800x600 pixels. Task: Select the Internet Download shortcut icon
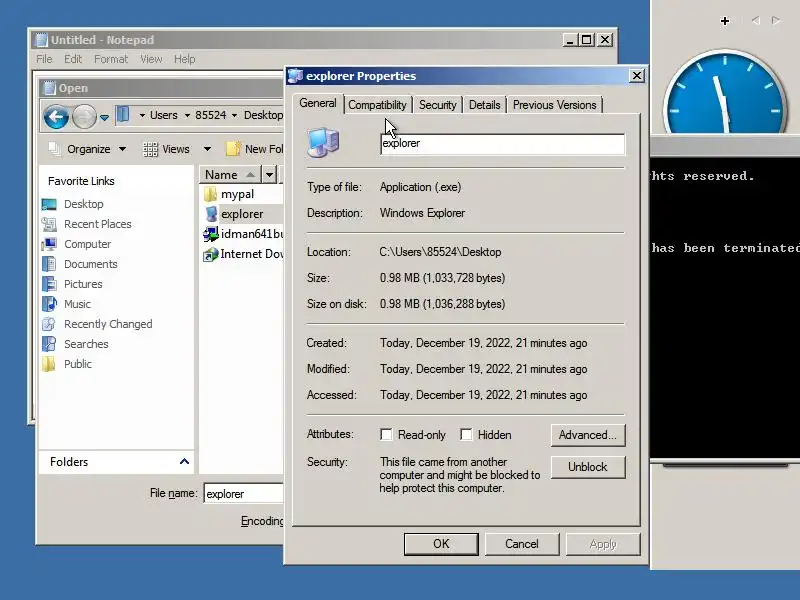[x=210, y=254]
